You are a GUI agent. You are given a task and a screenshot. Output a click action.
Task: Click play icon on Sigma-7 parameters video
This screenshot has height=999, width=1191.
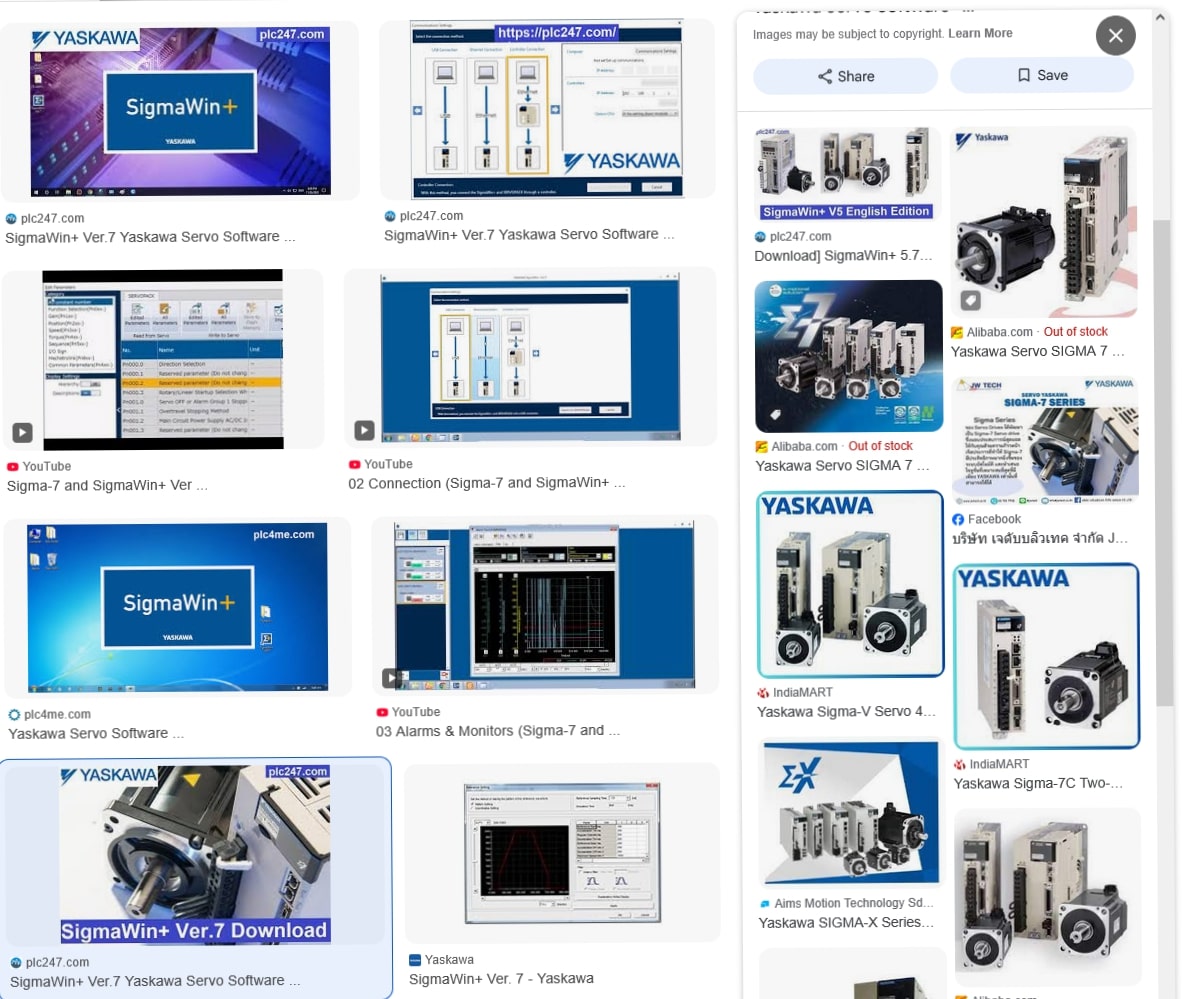tap(22, 432)
